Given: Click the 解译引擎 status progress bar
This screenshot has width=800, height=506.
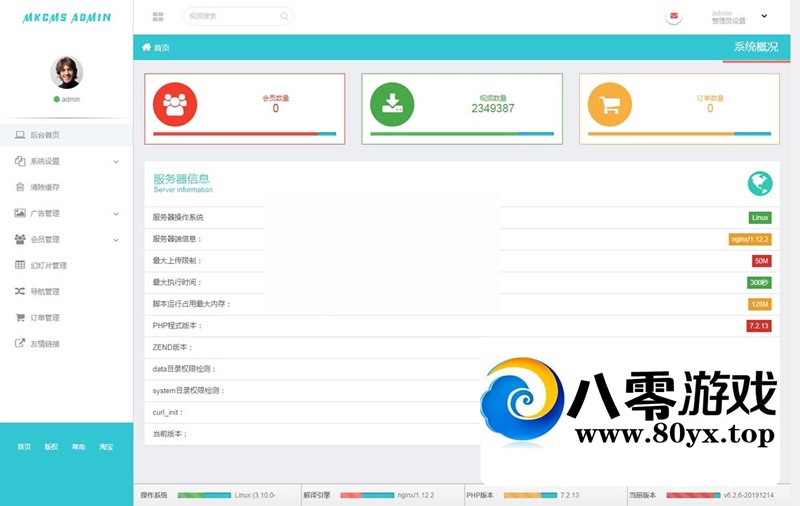Looking at the screenshot, I should click(x=367, y=495).
